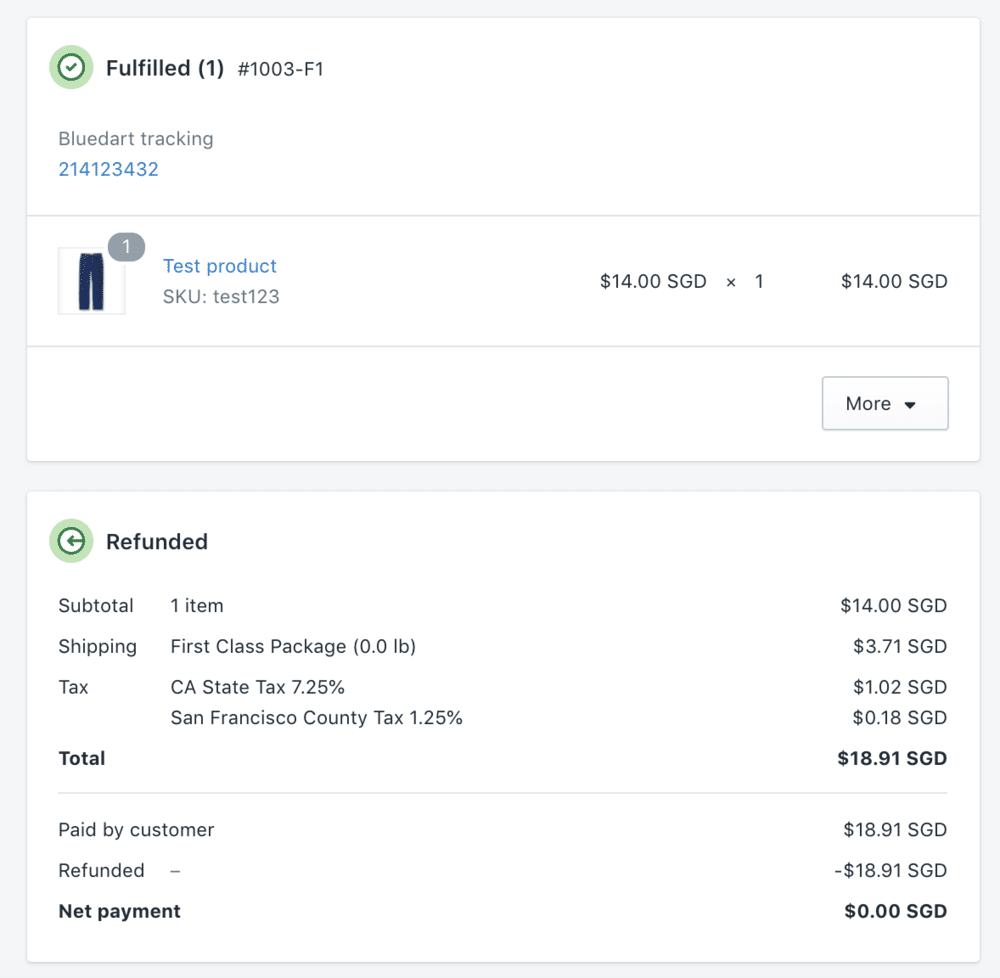Click the quantity badge on product image

click(x=126, y=247)
